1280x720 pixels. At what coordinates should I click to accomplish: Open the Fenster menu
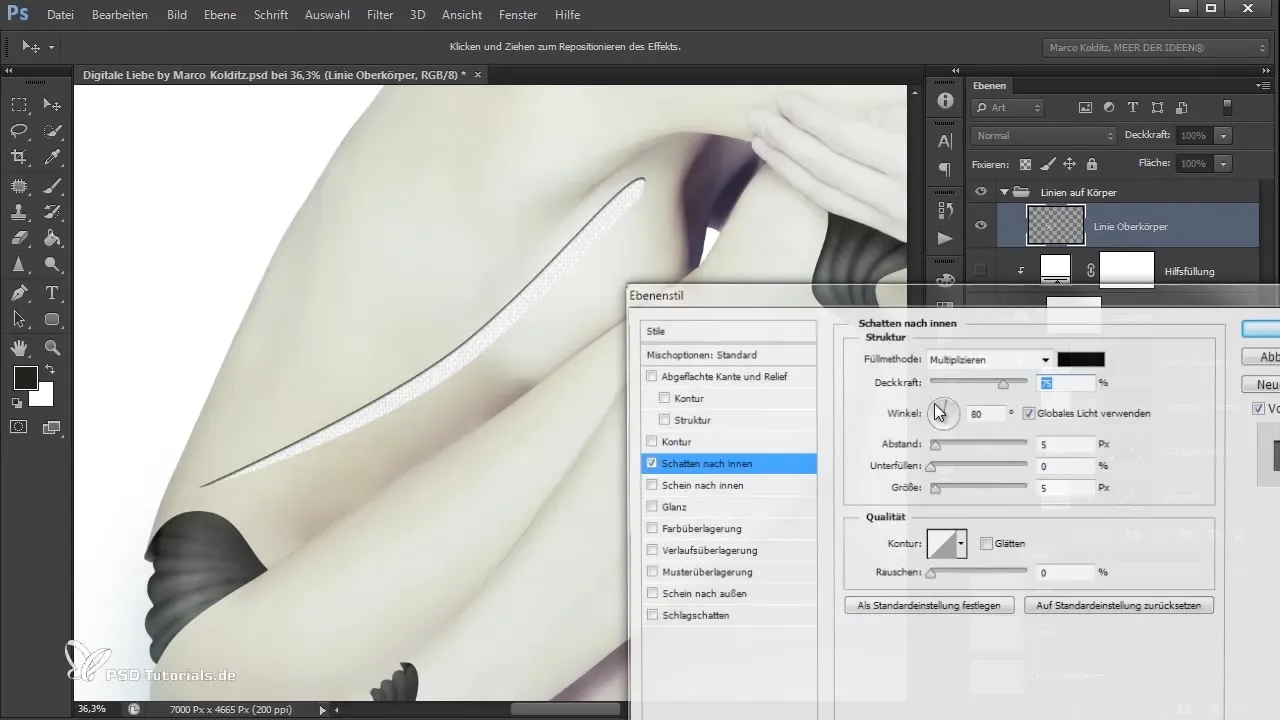[517, 15]
